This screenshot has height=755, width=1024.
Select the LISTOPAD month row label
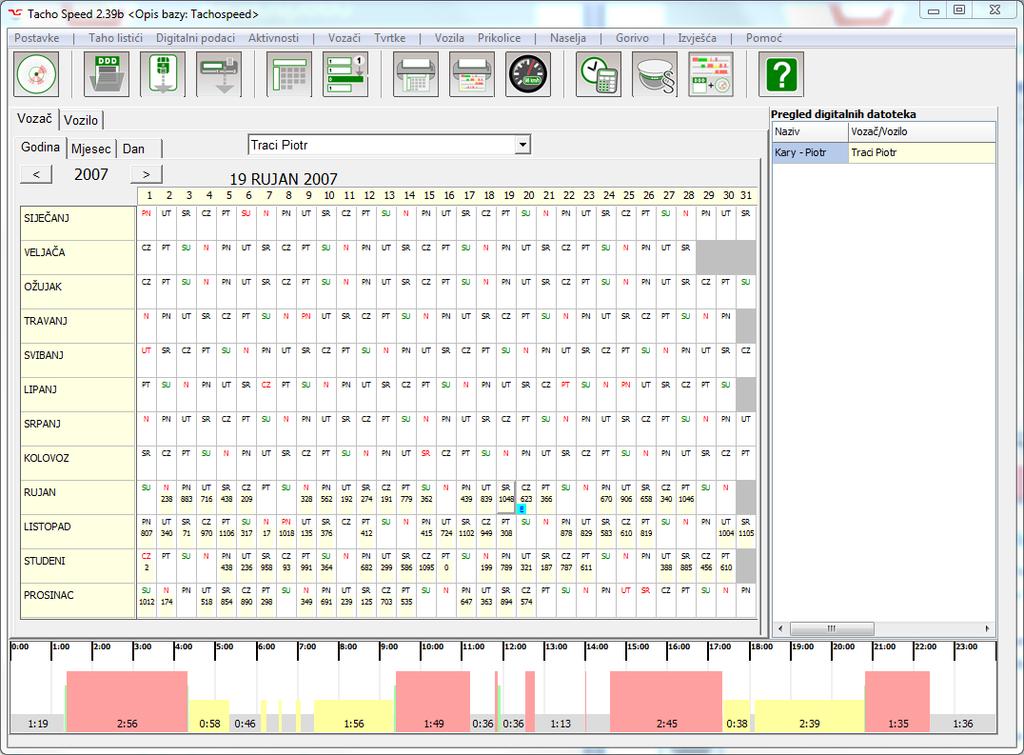pyautogui.click(x=78, y=532)
